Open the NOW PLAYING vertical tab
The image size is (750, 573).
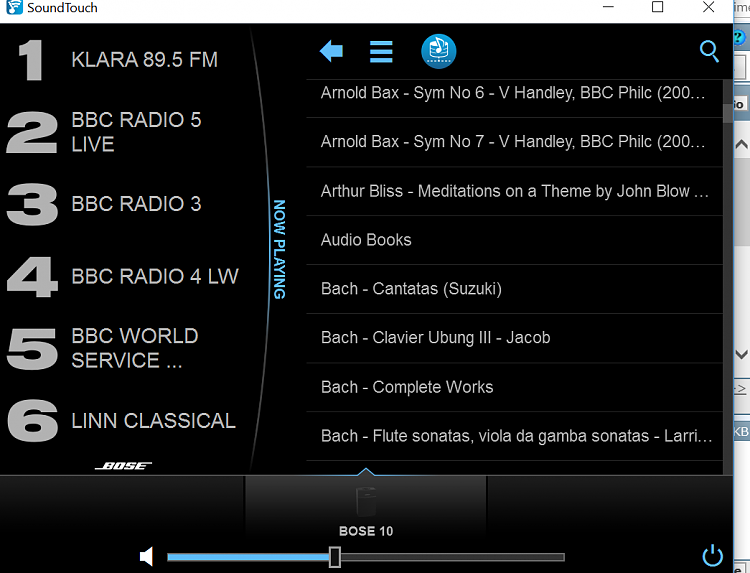click(x=279, y=249)
